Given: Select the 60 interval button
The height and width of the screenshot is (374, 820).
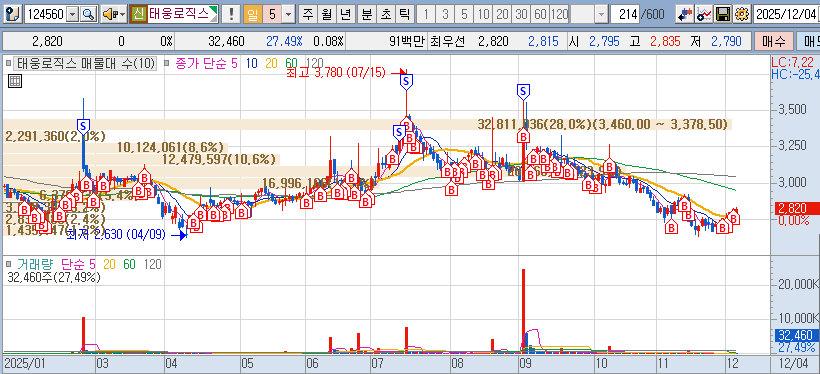Looking at the screenshot, I should (x=540, y=14).
